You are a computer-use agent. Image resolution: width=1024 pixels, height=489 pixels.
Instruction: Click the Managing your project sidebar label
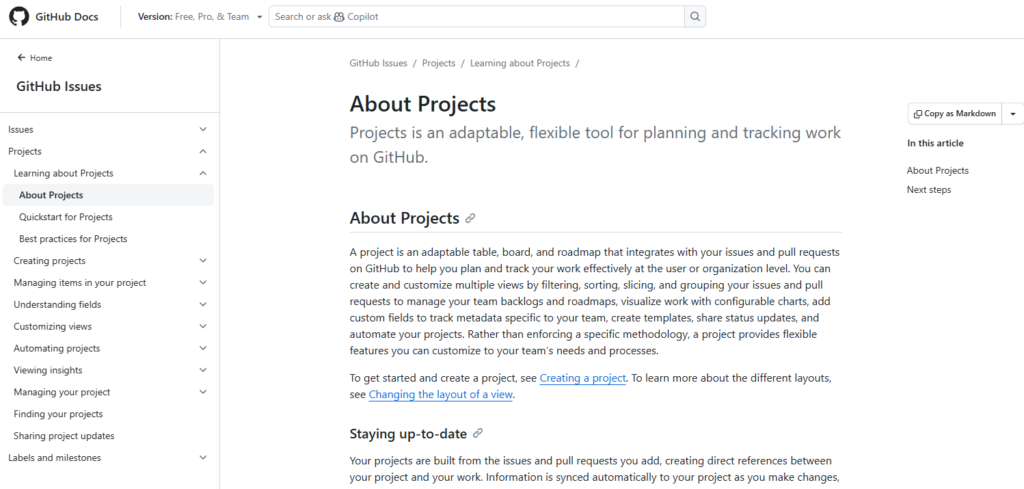62,392
